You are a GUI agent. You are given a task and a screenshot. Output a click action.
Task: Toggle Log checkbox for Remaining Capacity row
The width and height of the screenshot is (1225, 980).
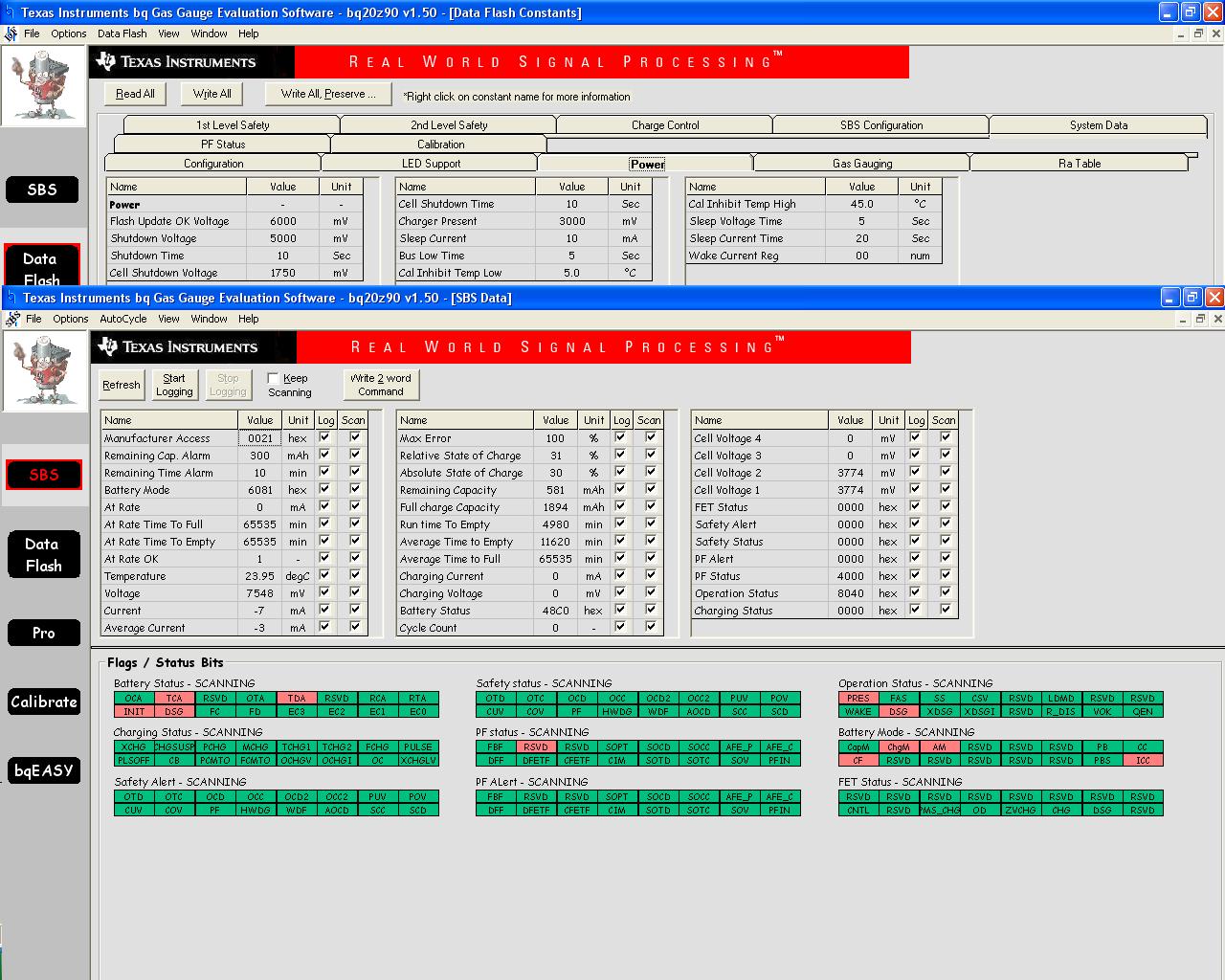point(620,489)
